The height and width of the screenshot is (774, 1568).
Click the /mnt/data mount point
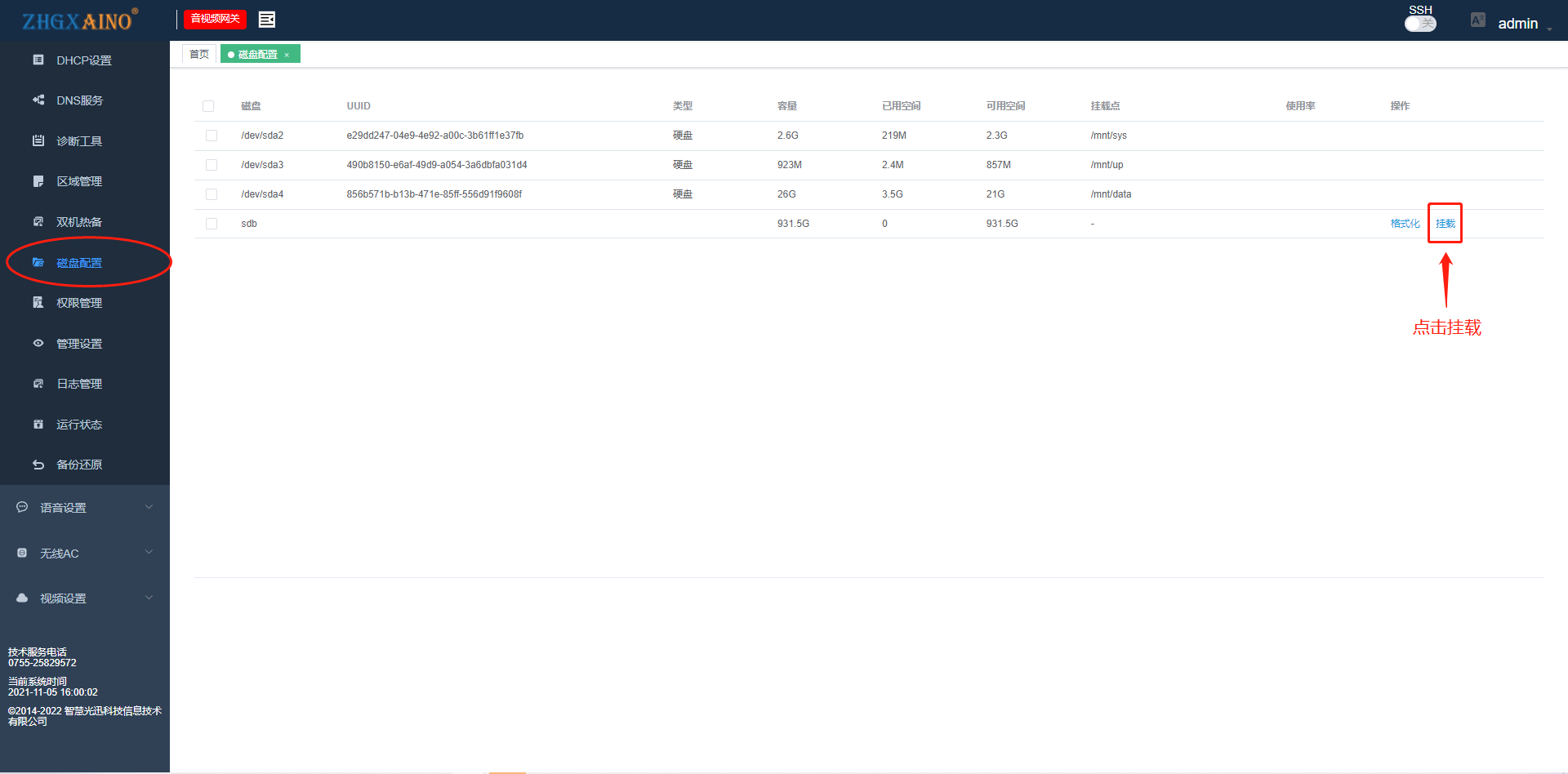point(1111,194)
